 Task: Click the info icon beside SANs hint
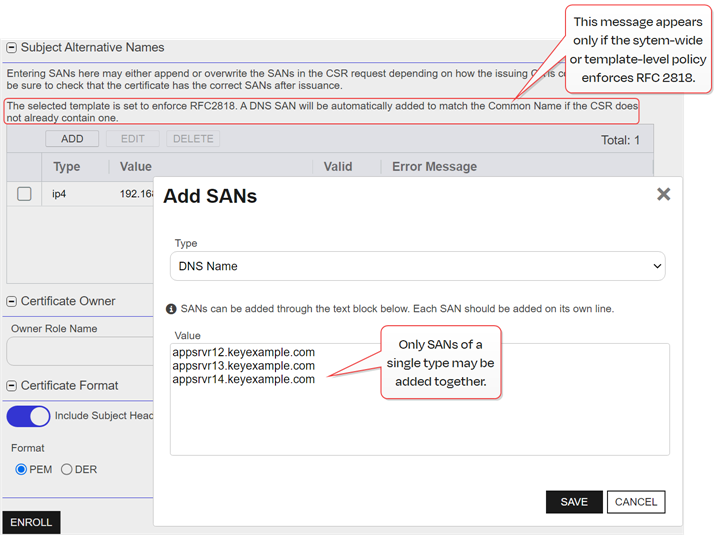pyautogui.click(x=171, y=309)
